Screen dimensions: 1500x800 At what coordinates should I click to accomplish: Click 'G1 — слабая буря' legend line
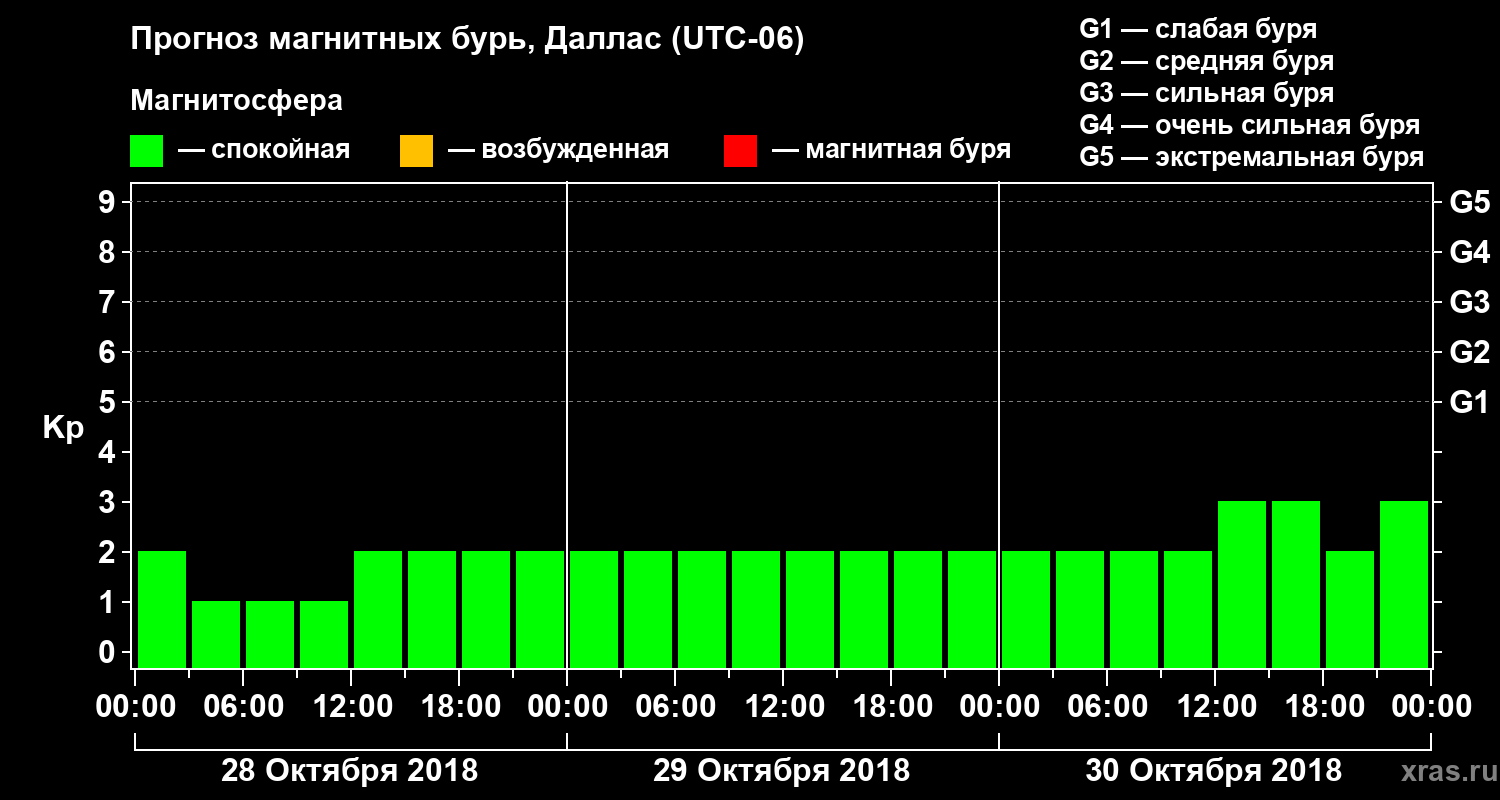(1198, 29)
